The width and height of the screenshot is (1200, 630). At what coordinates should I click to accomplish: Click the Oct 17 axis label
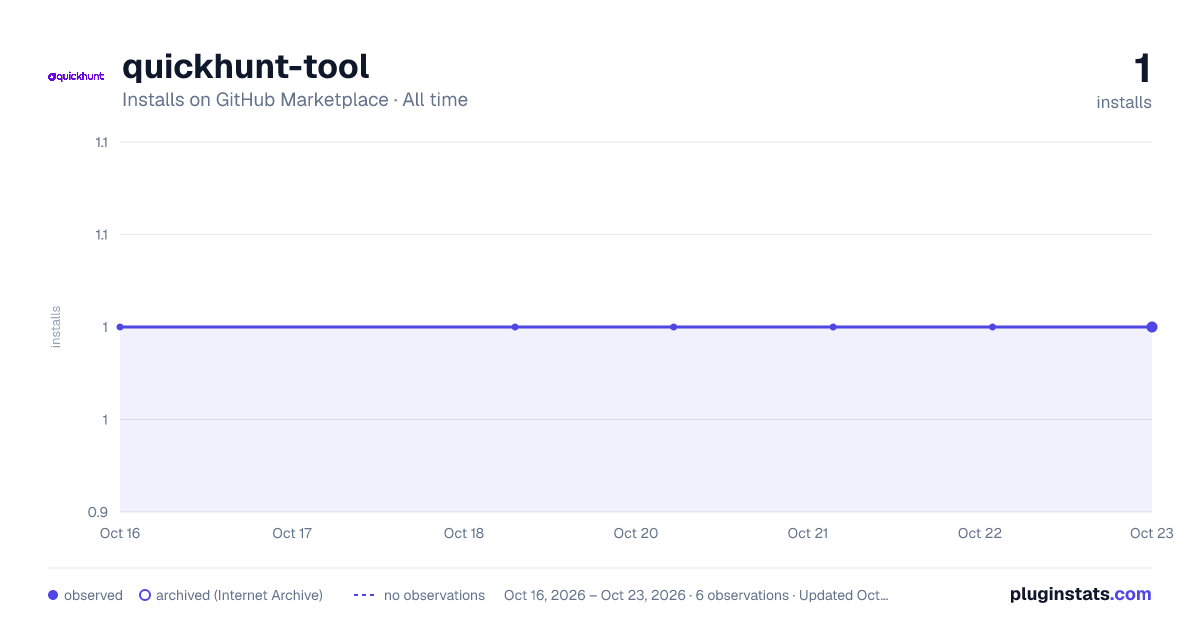pyautogui.click(x=292, y=533)
